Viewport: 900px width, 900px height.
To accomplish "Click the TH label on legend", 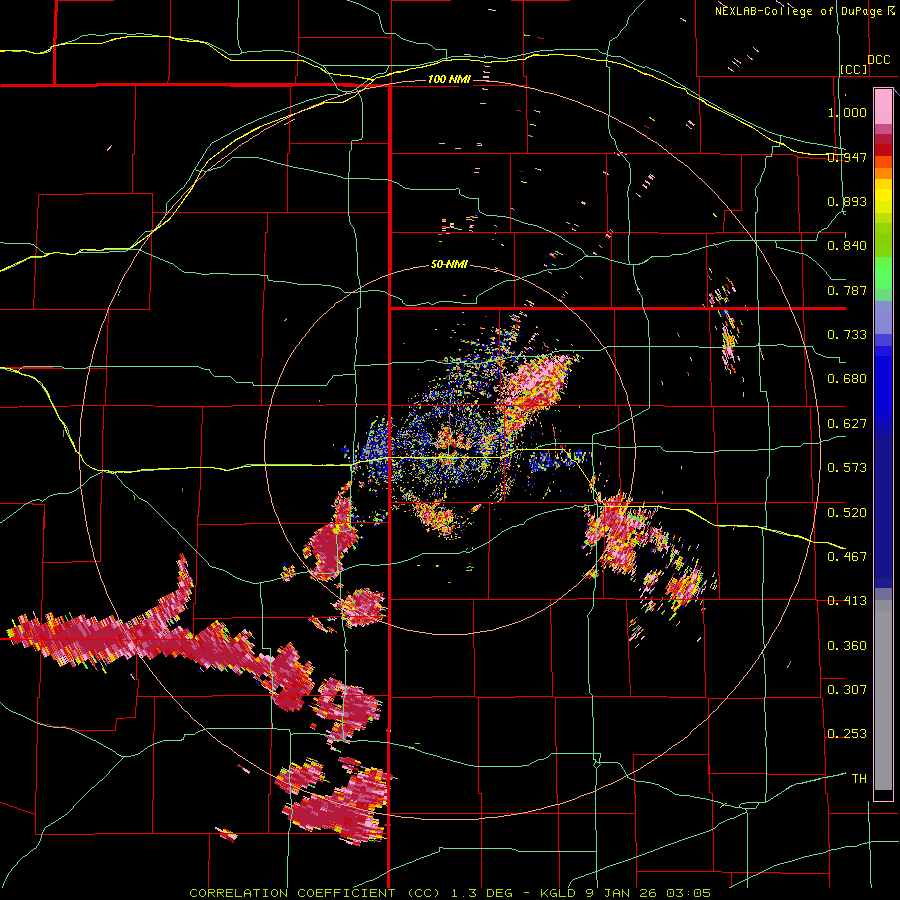I will click(859, 779).
